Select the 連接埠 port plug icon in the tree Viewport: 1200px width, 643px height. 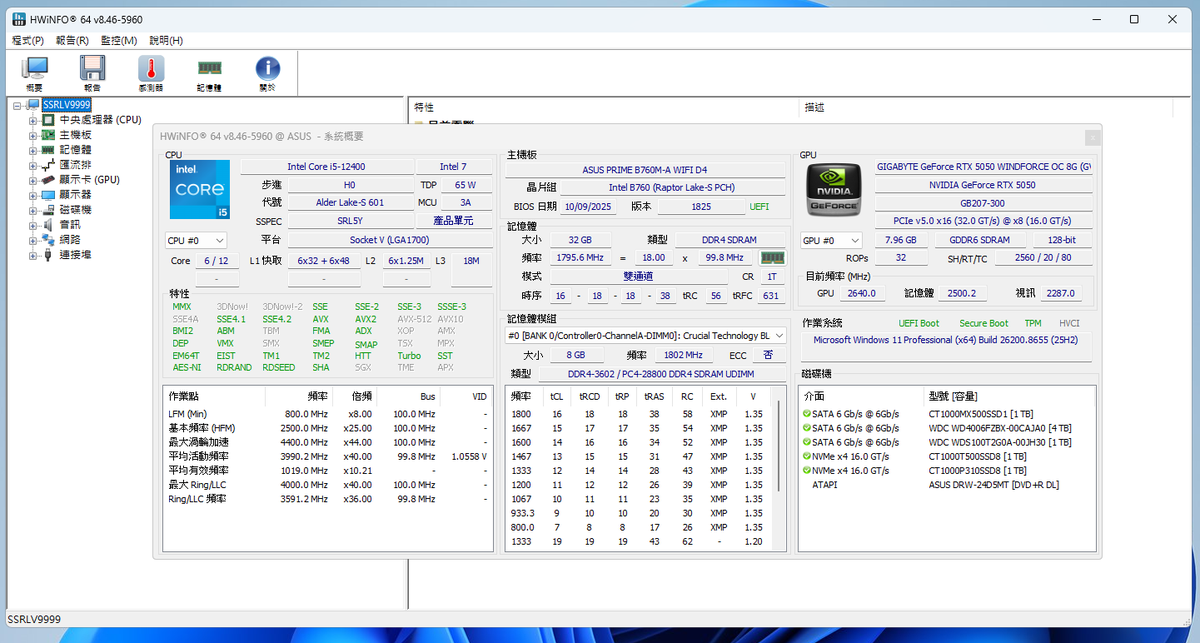[49, 255]
